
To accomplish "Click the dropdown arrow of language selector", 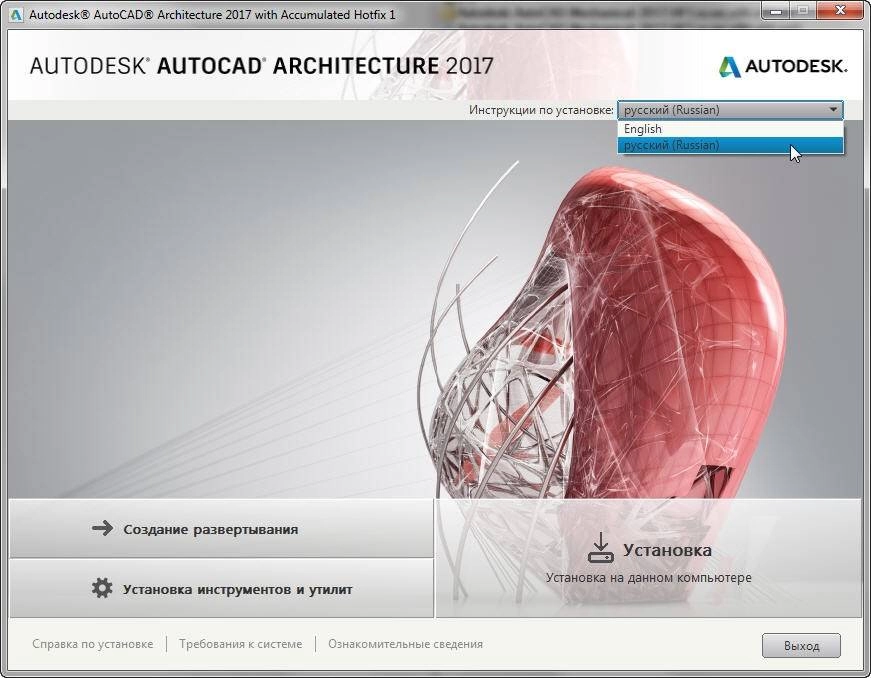I will coord(833,110).
